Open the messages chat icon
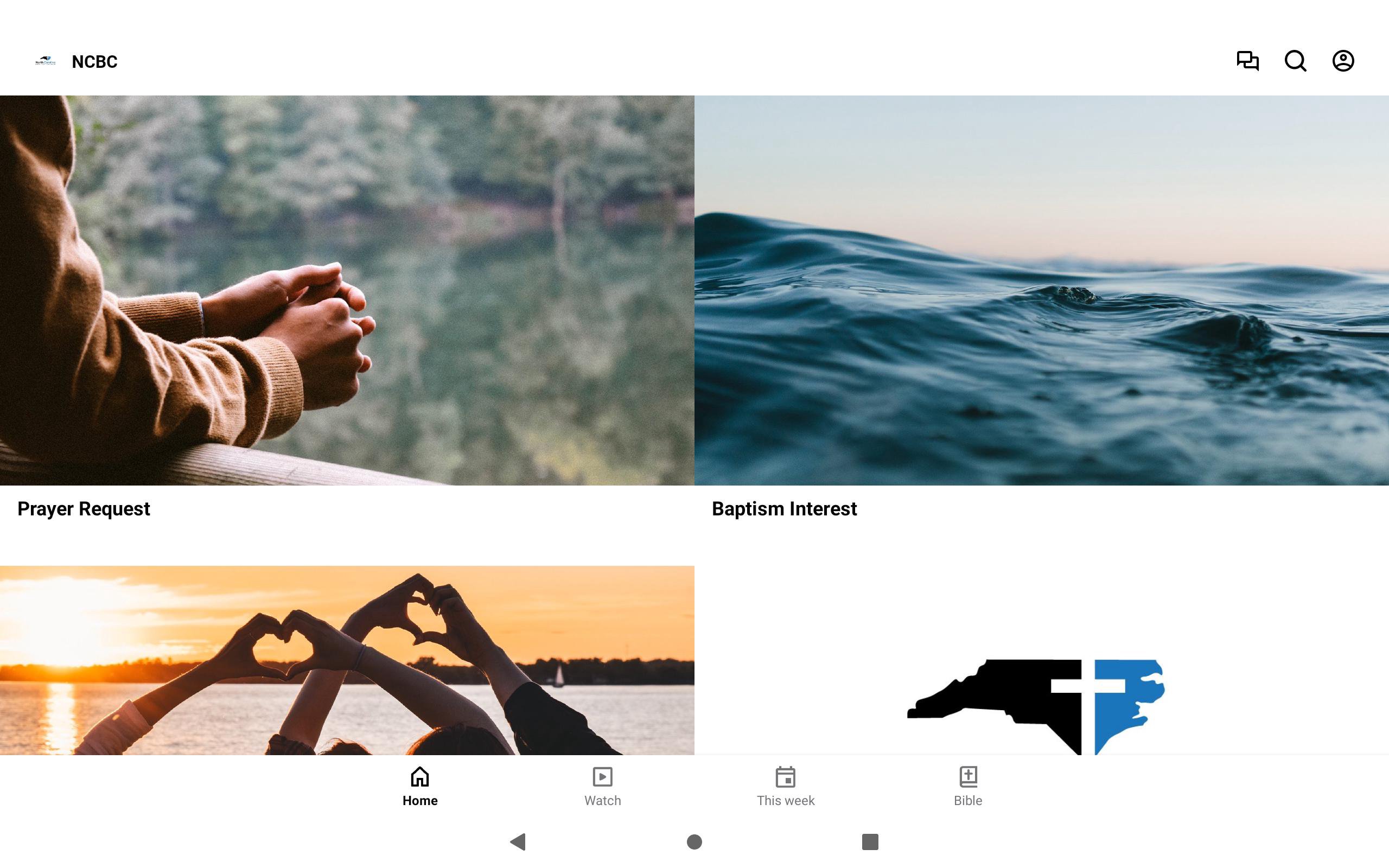 coord(1247,61)
